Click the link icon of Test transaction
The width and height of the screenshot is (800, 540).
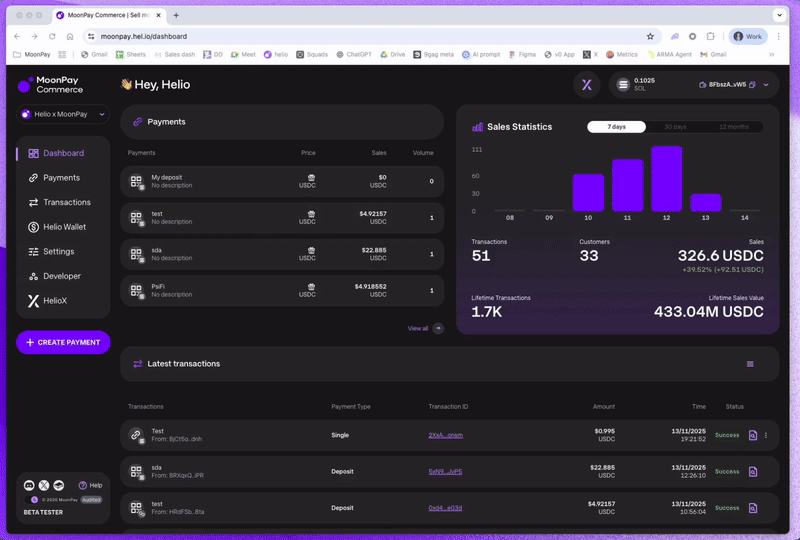(136, 435)
